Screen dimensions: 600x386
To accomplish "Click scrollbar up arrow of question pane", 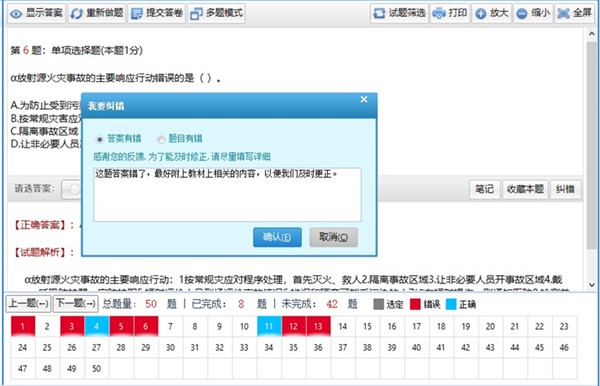I will click(592, 34).
